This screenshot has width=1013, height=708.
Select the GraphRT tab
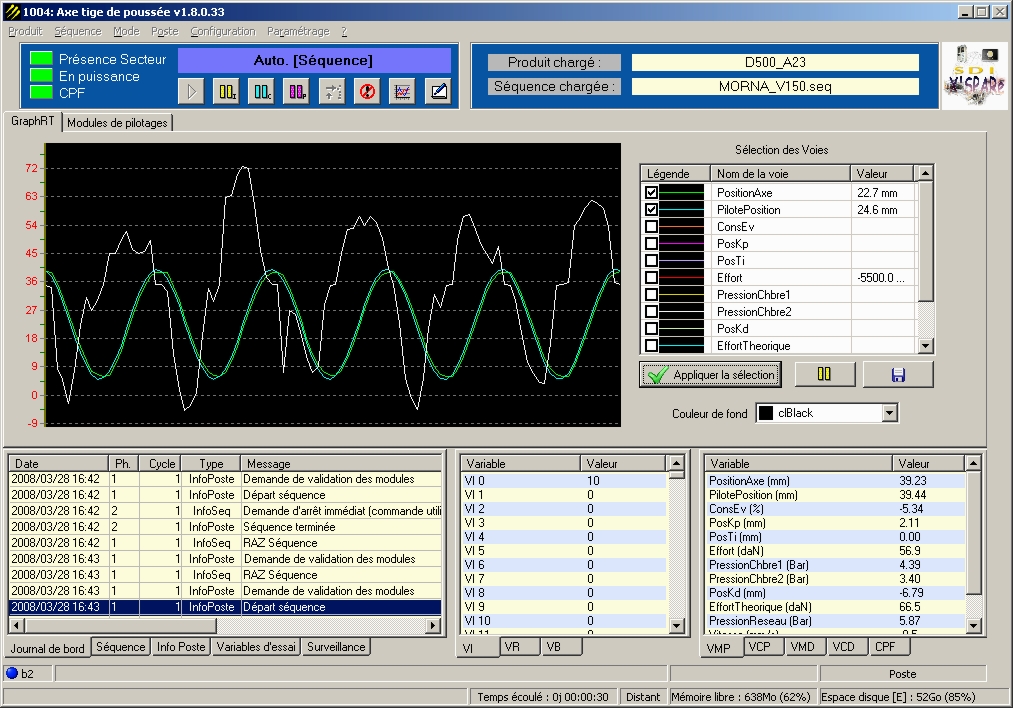32,121
